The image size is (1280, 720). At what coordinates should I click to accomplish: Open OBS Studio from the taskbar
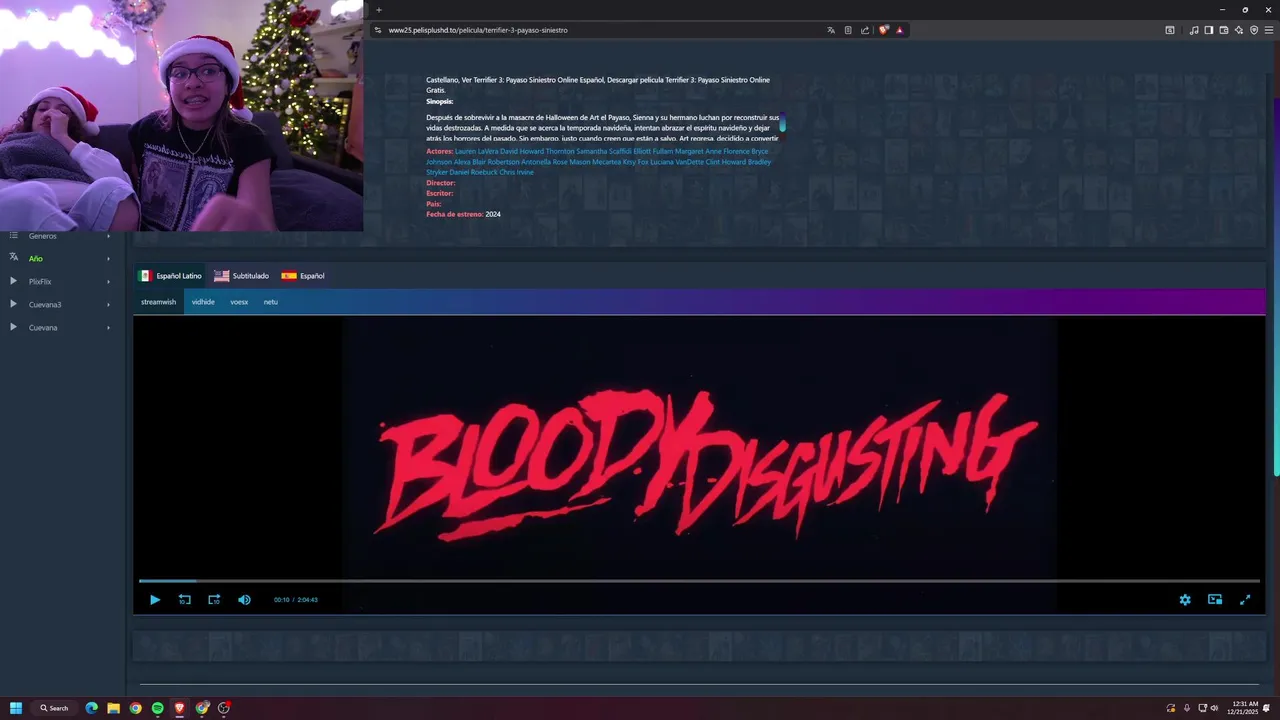[224, 708]
